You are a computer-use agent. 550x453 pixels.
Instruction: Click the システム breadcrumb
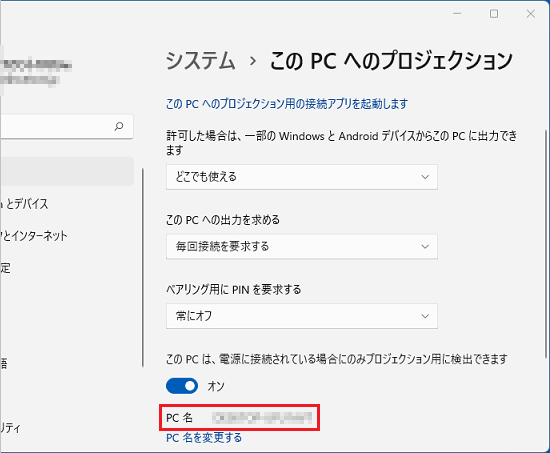(200, 61)
